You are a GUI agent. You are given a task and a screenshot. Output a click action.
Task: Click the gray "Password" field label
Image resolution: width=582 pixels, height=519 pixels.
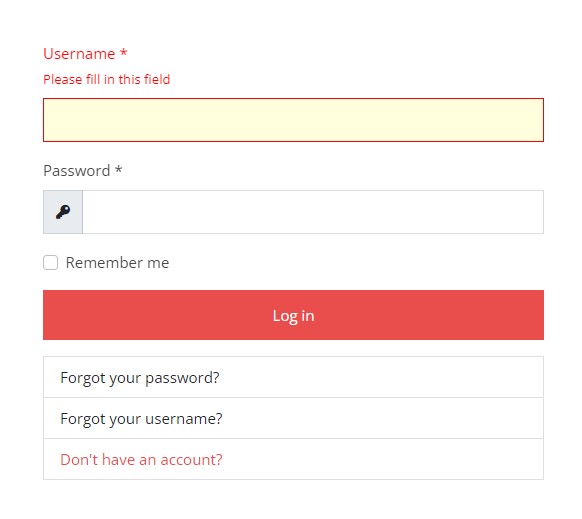coord(76,171)
